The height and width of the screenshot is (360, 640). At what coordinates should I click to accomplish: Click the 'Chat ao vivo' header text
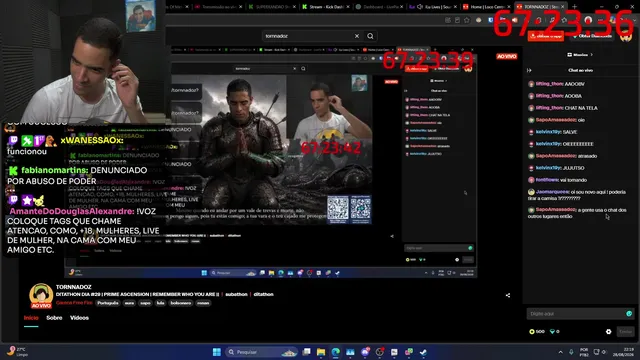(x=580, y=70)
